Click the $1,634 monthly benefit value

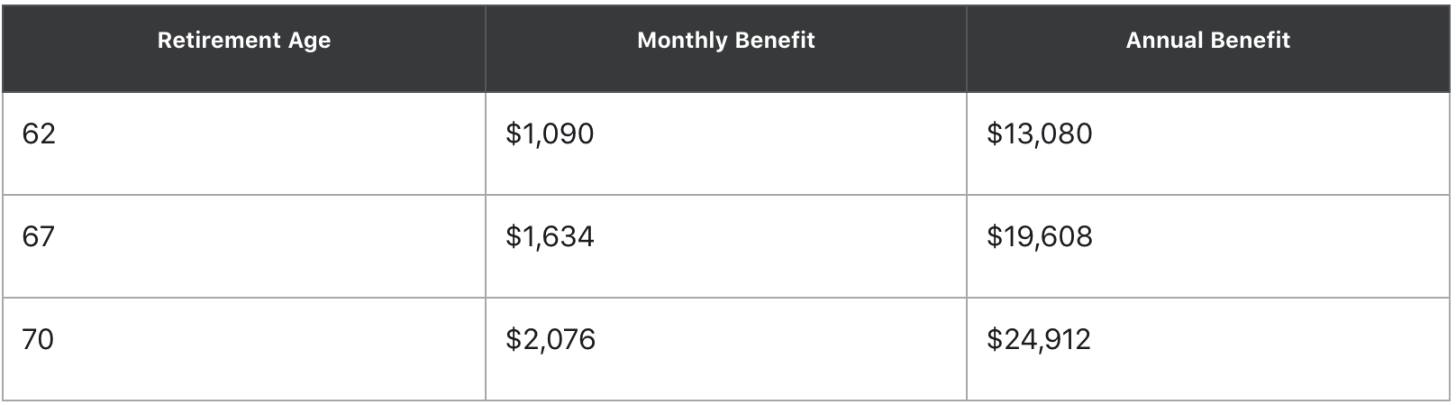pyautogui.click(x=549, y=237)
